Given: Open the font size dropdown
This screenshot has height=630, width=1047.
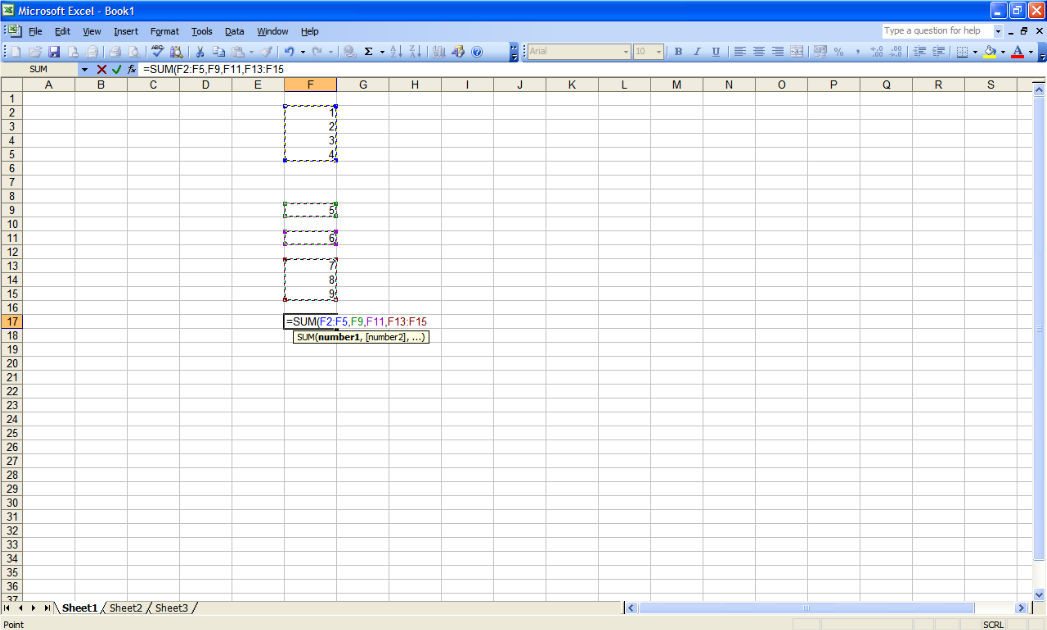Looking at the screenshot, I should point(659,51).
